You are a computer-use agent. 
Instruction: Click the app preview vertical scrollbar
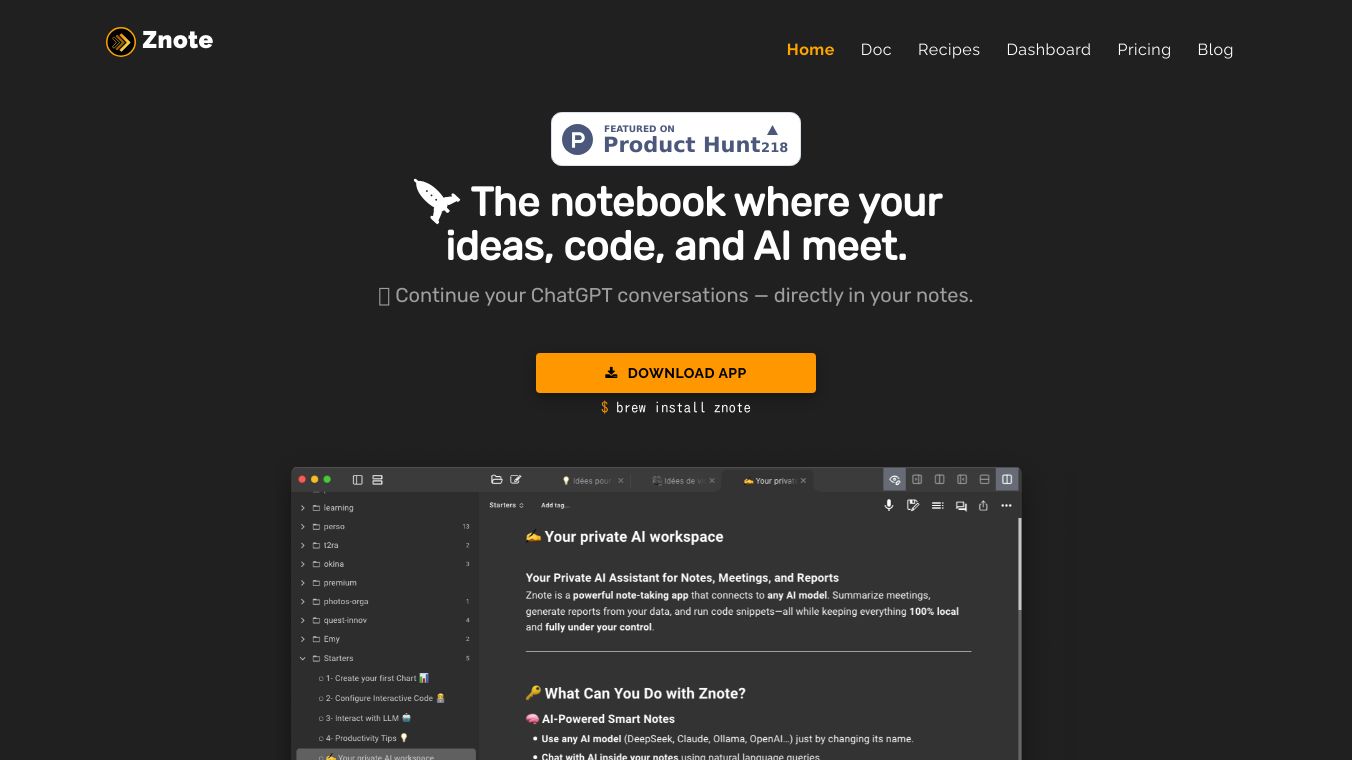point(1019,563)
